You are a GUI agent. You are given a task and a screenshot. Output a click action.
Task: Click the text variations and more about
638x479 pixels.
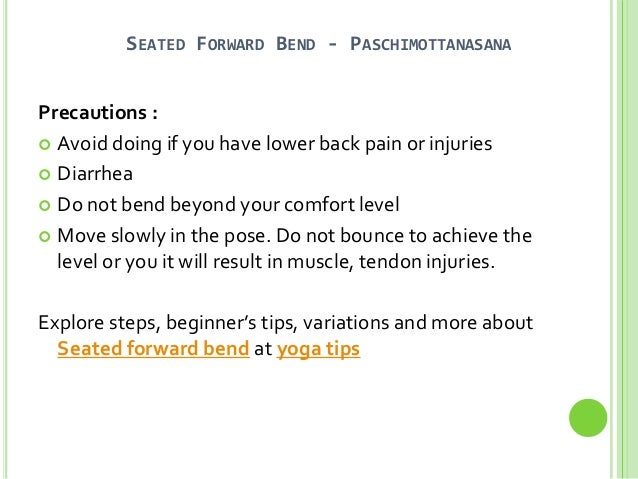[418, 323]
